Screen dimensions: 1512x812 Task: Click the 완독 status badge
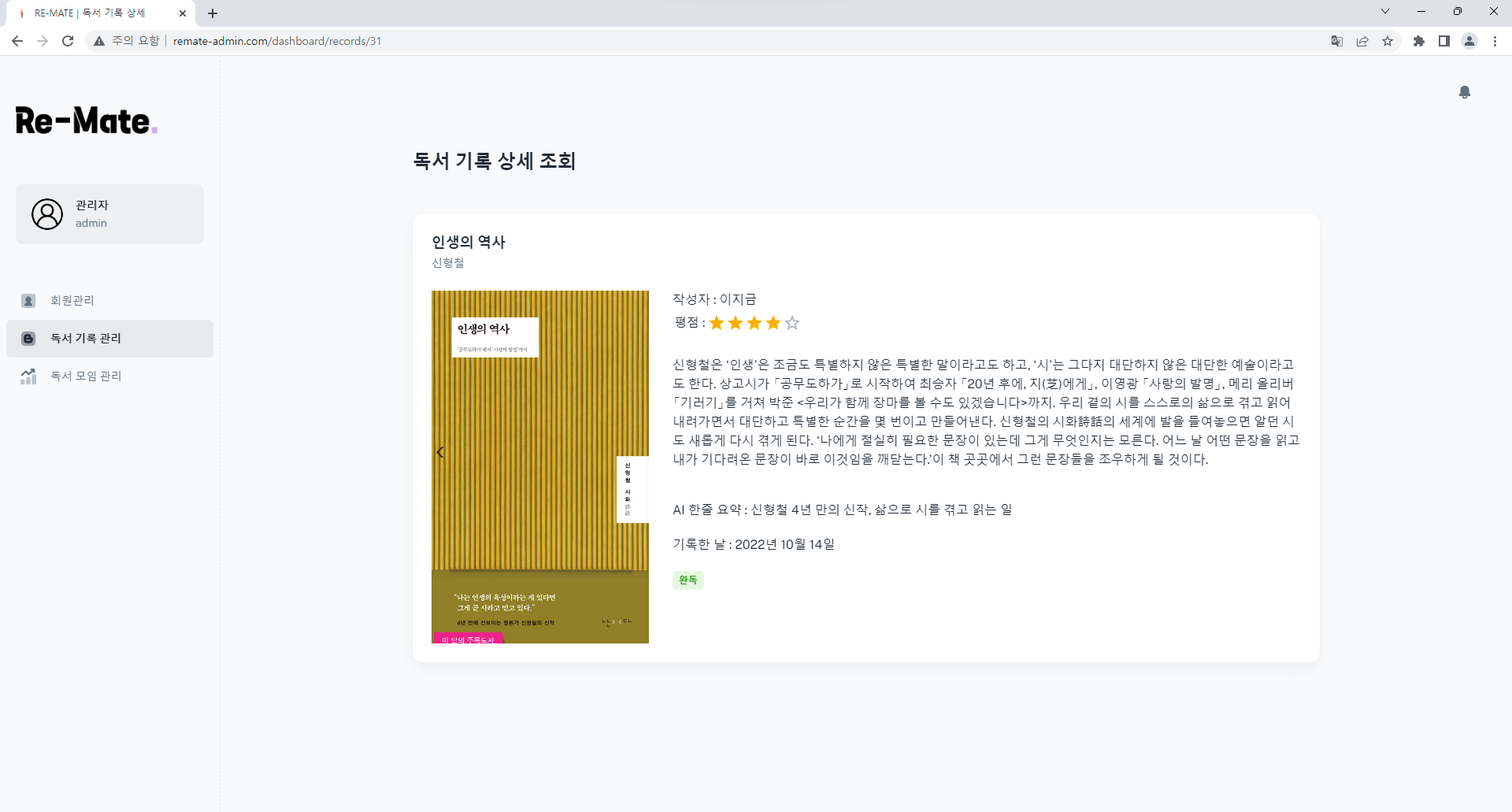point(687,580)
